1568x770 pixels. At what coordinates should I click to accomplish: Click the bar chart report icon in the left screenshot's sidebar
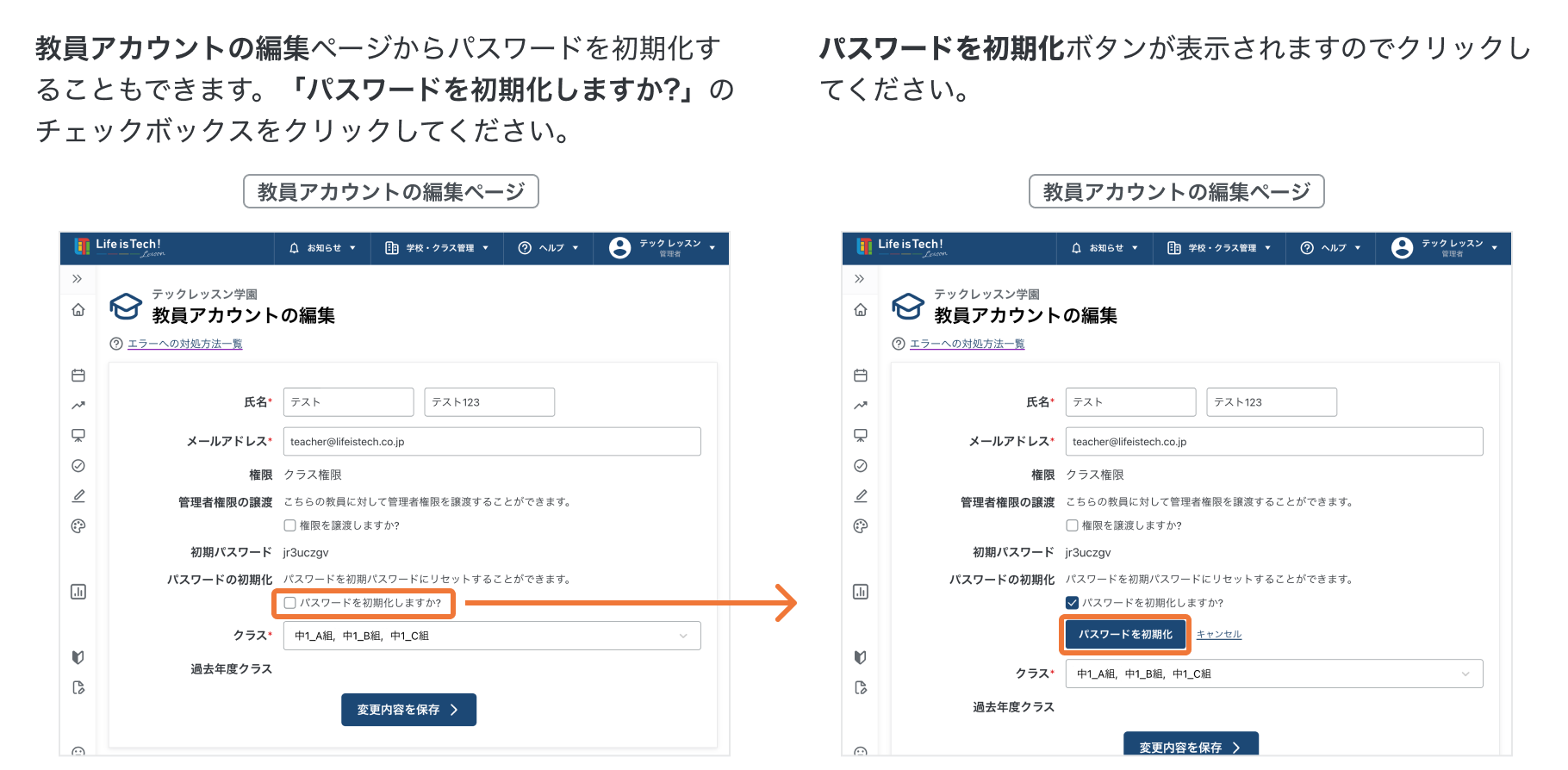pyautogui.click(x=78, y=592)
